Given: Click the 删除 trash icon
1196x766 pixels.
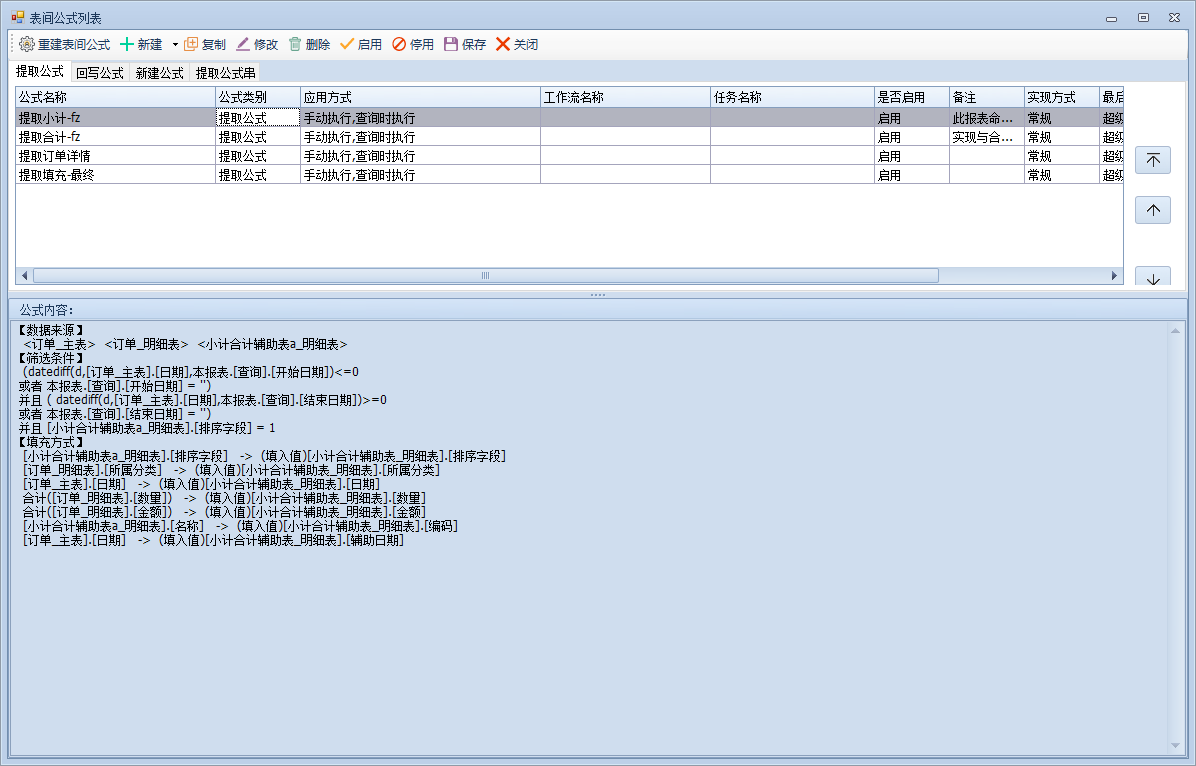Looking at the screenshot, I should tap(295, 44).
